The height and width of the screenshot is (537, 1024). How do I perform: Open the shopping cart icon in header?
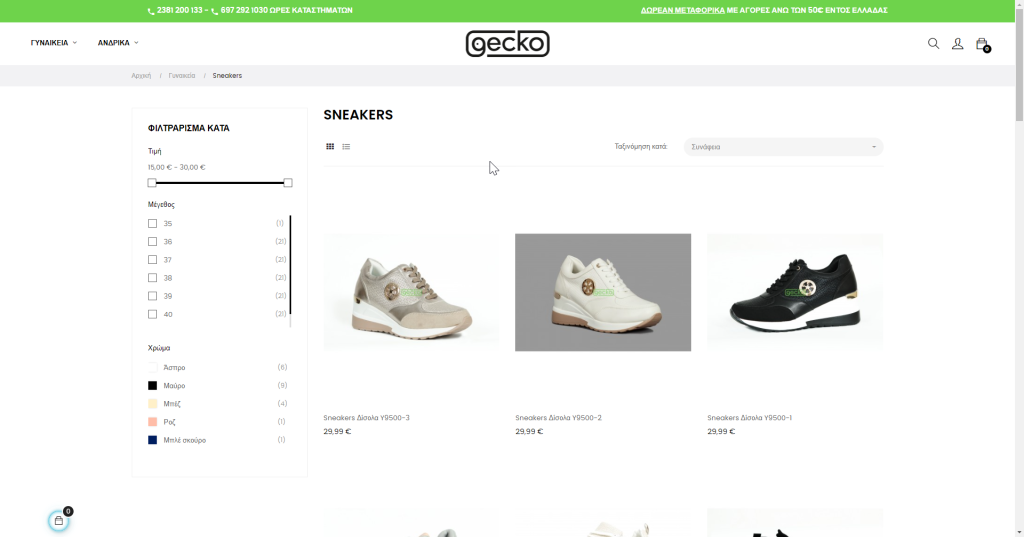(x=982, y=44)
